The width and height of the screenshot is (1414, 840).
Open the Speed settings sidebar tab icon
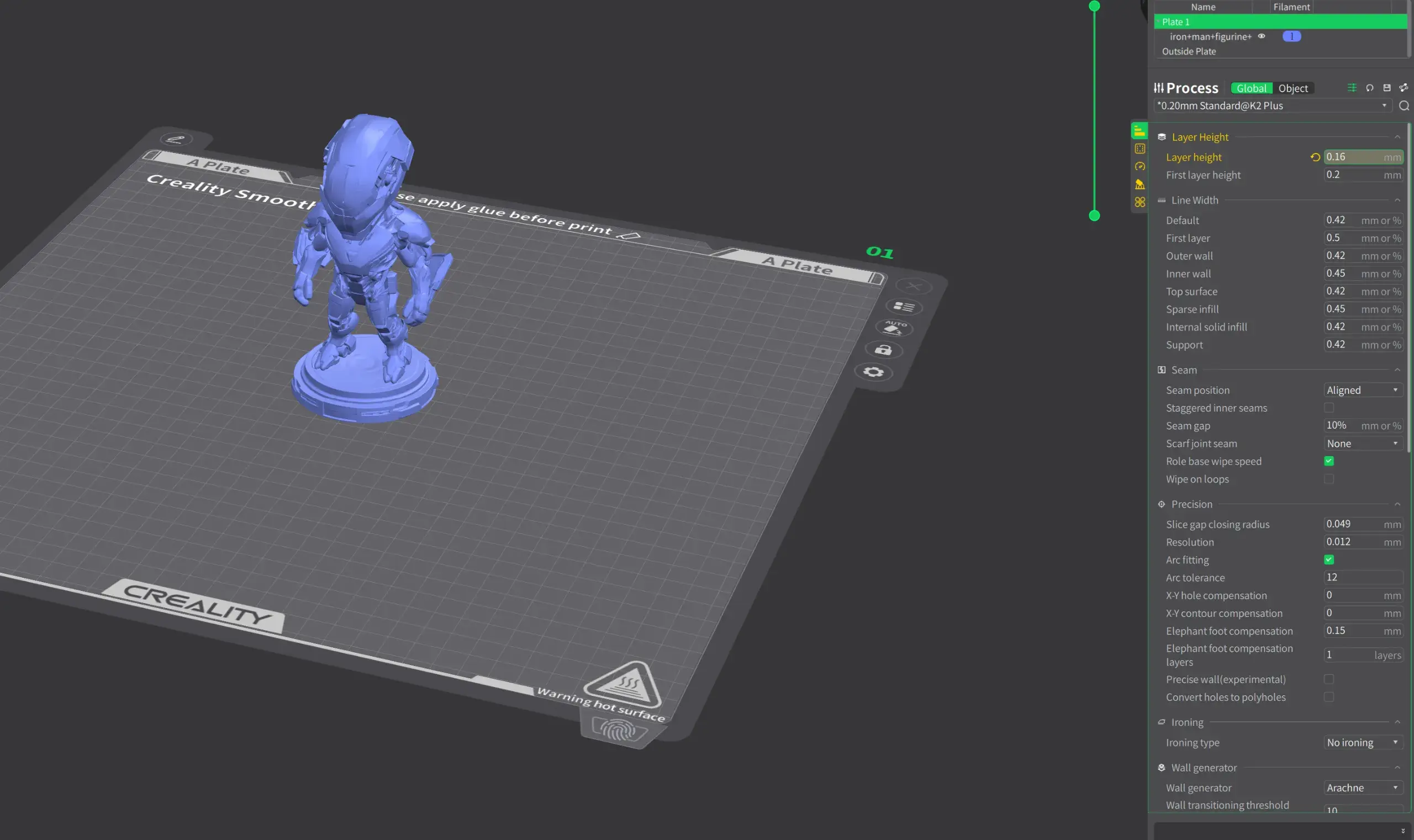(x=1139, y=166)
